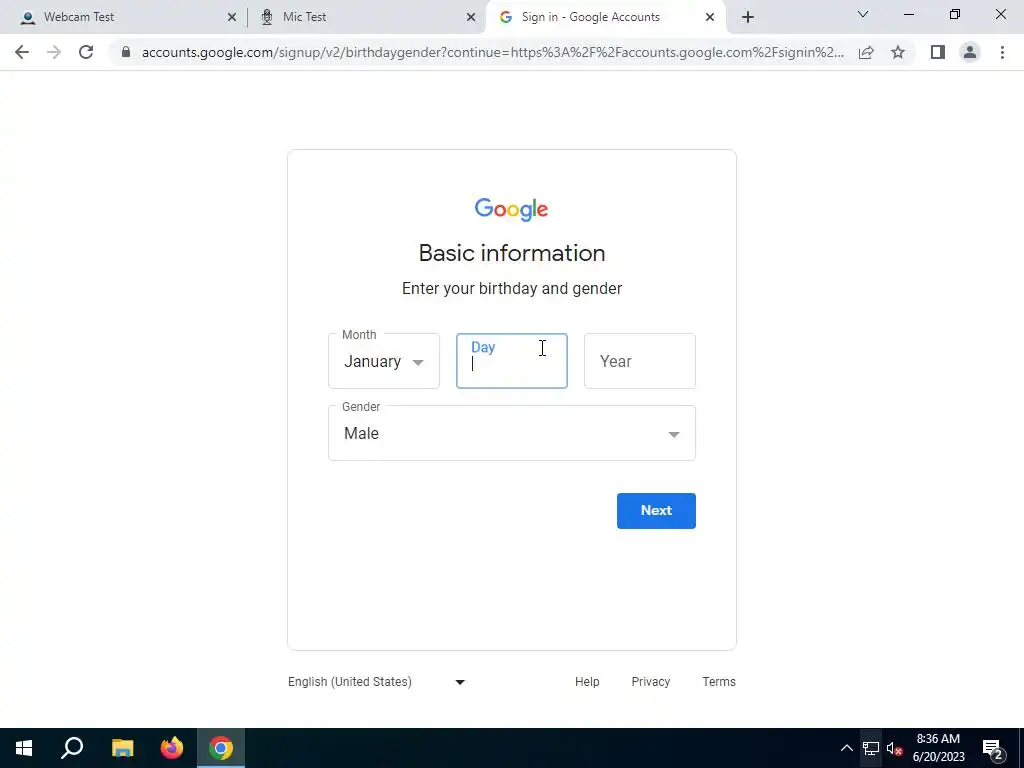
Task: Open Windows taskbar search
Action: pos(72,748)
